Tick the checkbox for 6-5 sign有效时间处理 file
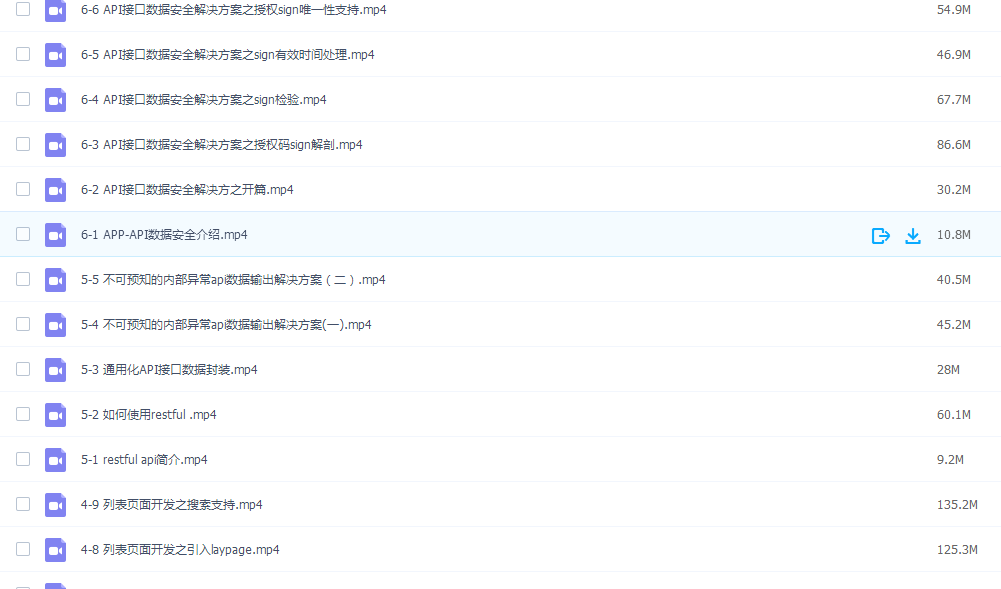Viewport: 1001px width, 589px height. click(x=23, y=54)
